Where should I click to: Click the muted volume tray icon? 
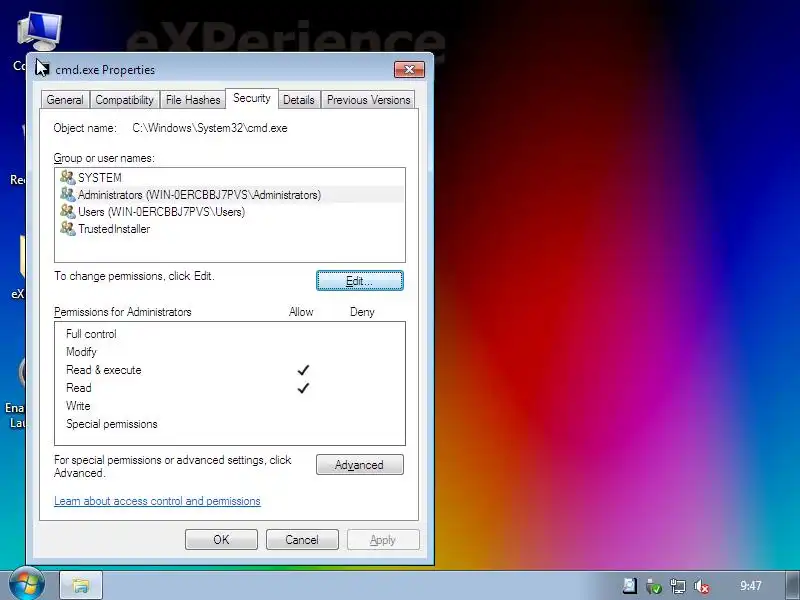pos(702,586)
